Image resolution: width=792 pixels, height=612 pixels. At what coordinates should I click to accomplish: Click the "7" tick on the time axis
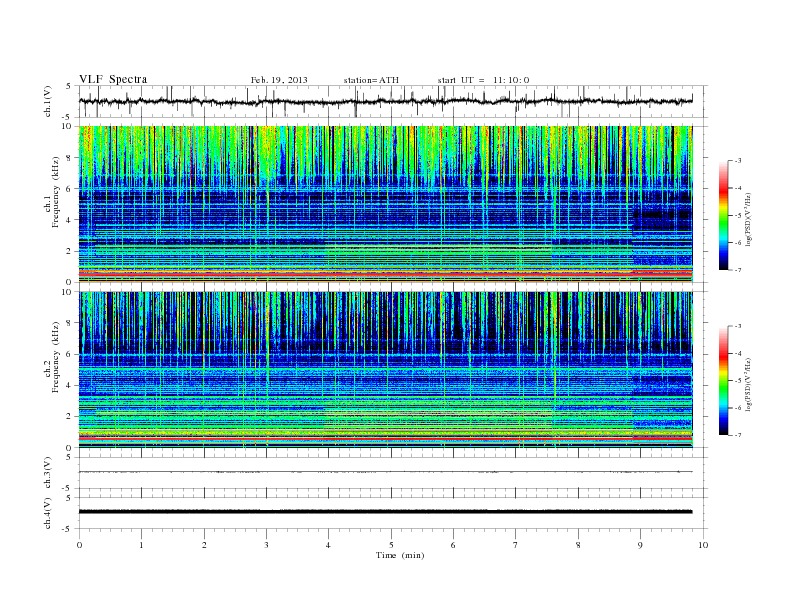click(516, 545)
